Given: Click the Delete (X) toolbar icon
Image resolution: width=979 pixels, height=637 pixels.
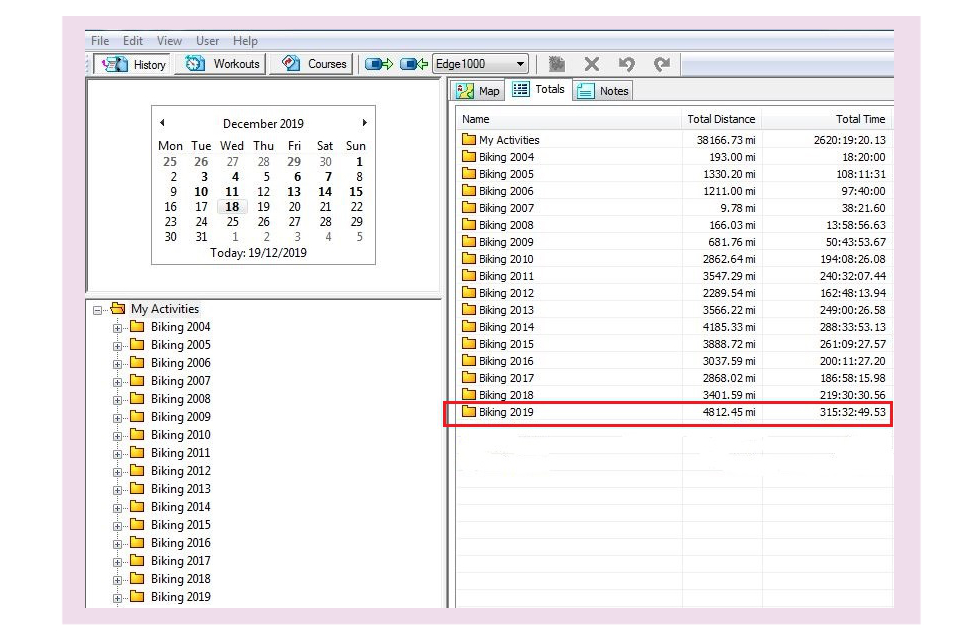Looking at the screenshot, I should (x=592, y=64).
